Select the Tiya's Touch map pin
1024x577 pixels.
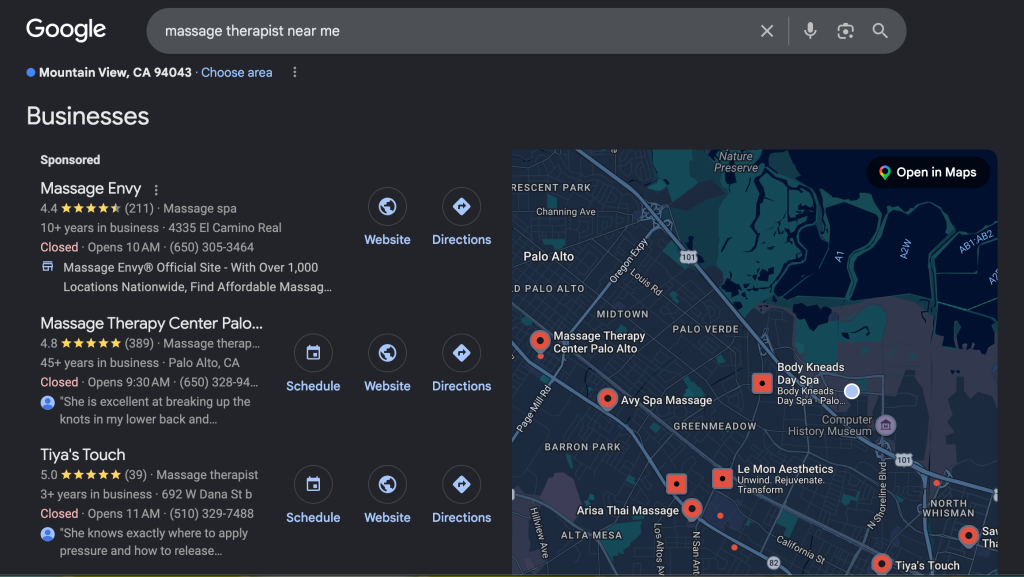tap(881, 563)
